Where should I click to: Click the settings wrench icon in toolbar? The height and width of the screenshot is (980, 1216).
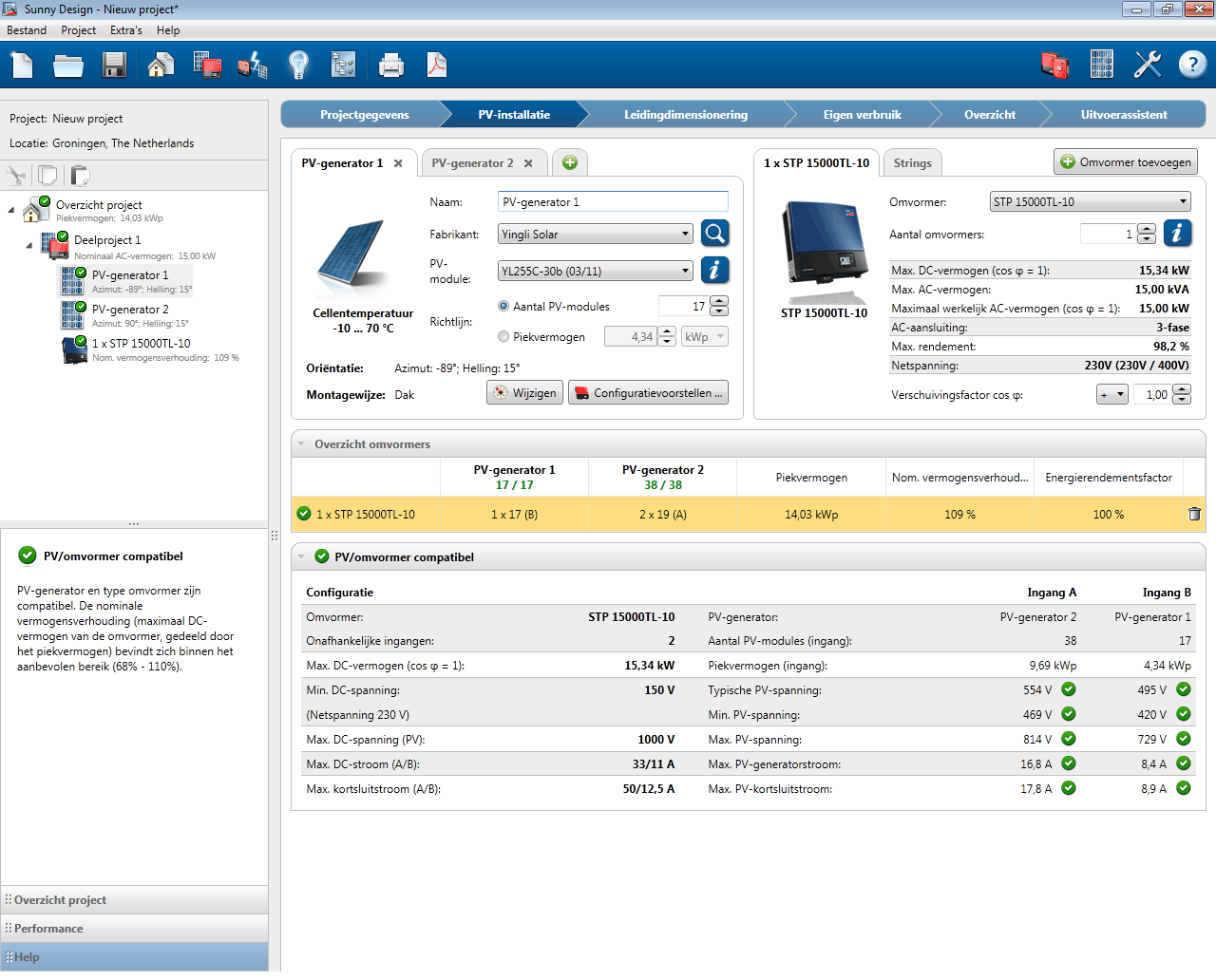tap(1147, 64)
